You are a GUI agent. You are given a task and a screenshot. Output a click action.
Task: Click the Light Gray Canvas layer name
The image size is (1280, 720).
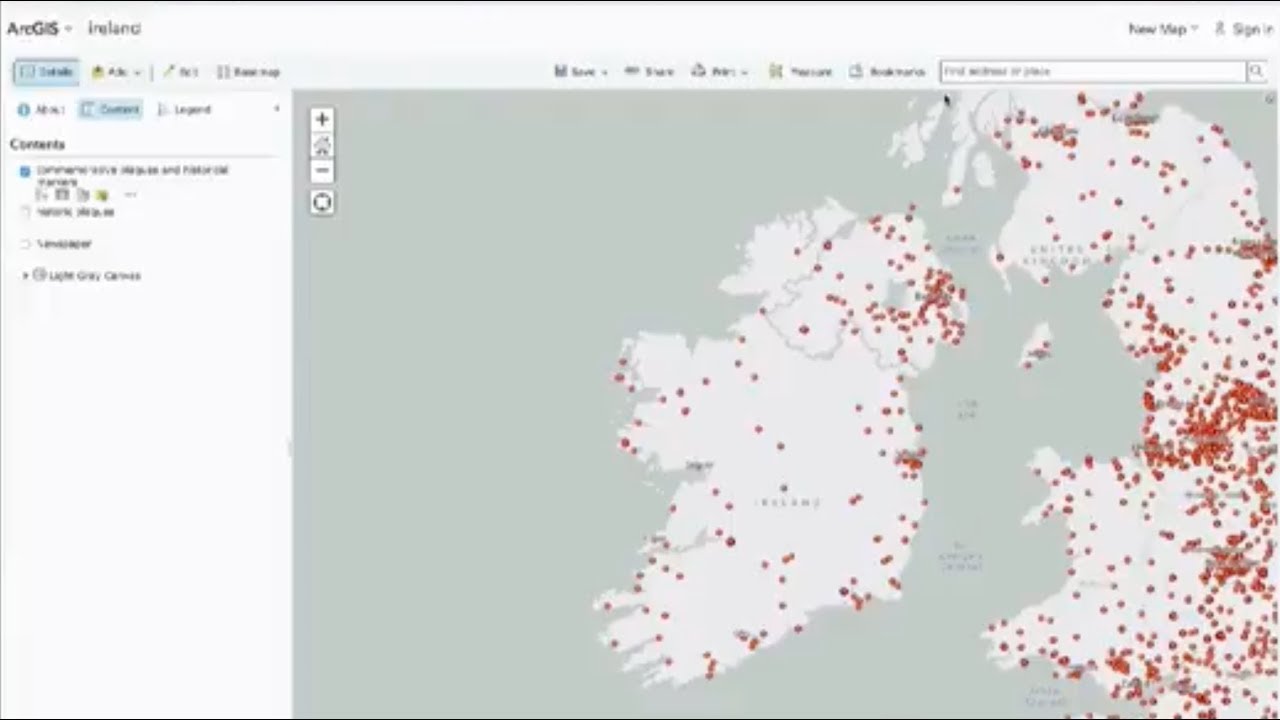click(x=95, y=275)
